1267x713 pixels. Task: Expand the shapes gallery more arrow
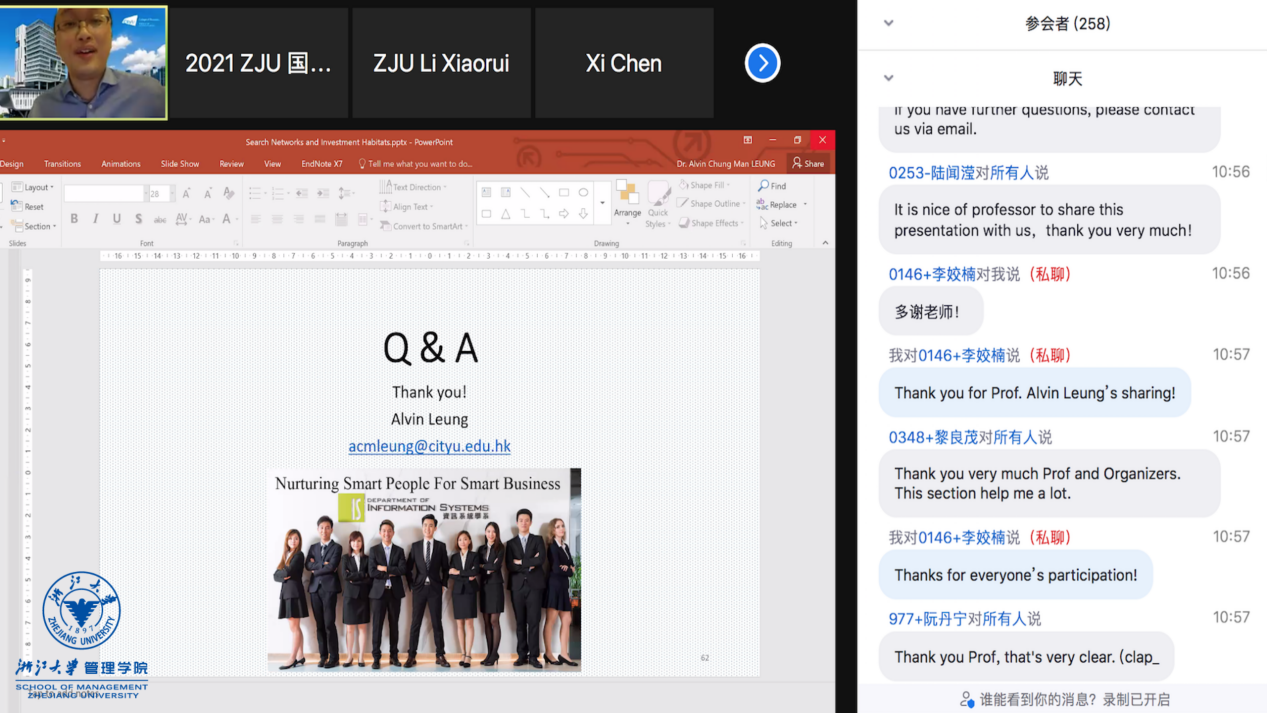[602, 203]
